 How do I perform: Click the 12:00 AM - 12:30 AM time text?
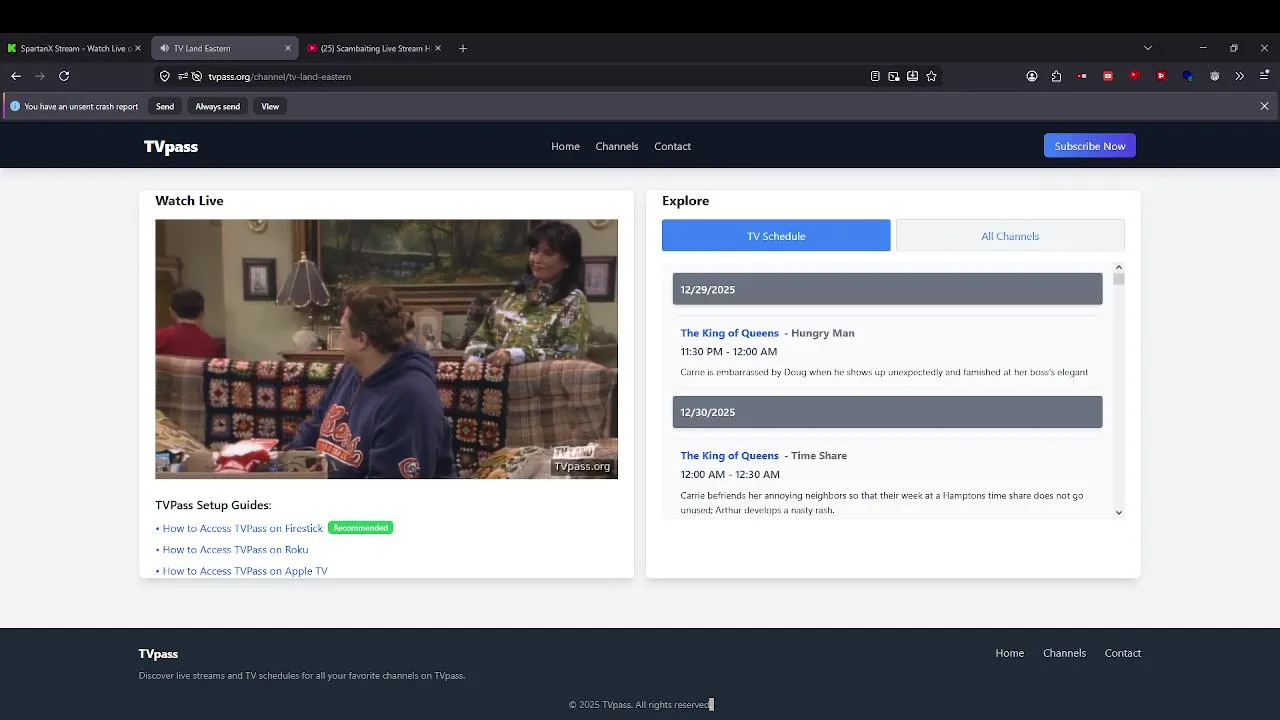click(x=730, y=474)
